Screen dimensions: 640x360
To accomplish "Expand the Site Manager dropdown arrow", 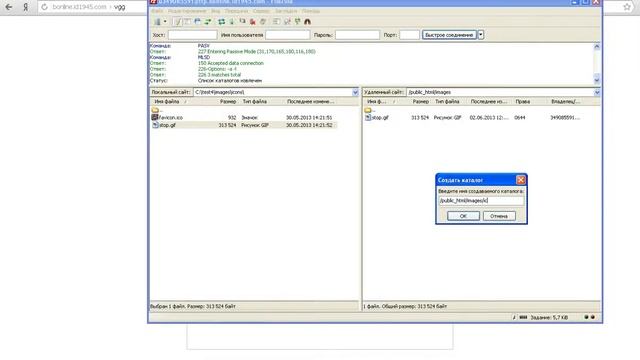I will coord(165,22).
